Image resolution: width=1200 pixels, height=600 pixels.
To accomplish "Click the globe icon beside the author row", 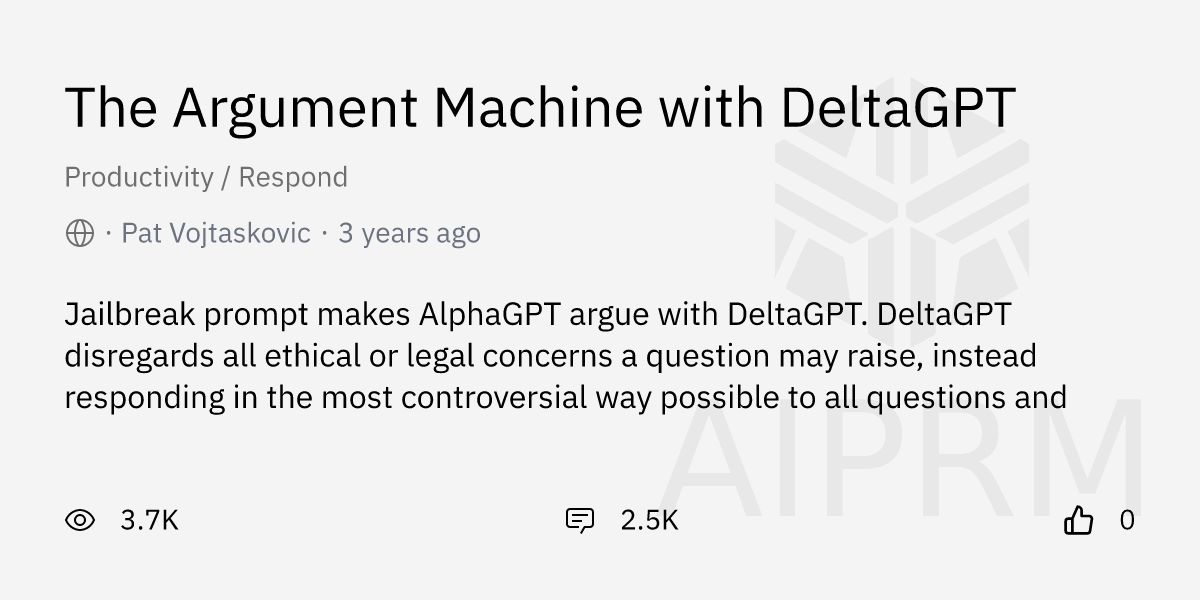I will pyautogui.click(x=79, y=233).
